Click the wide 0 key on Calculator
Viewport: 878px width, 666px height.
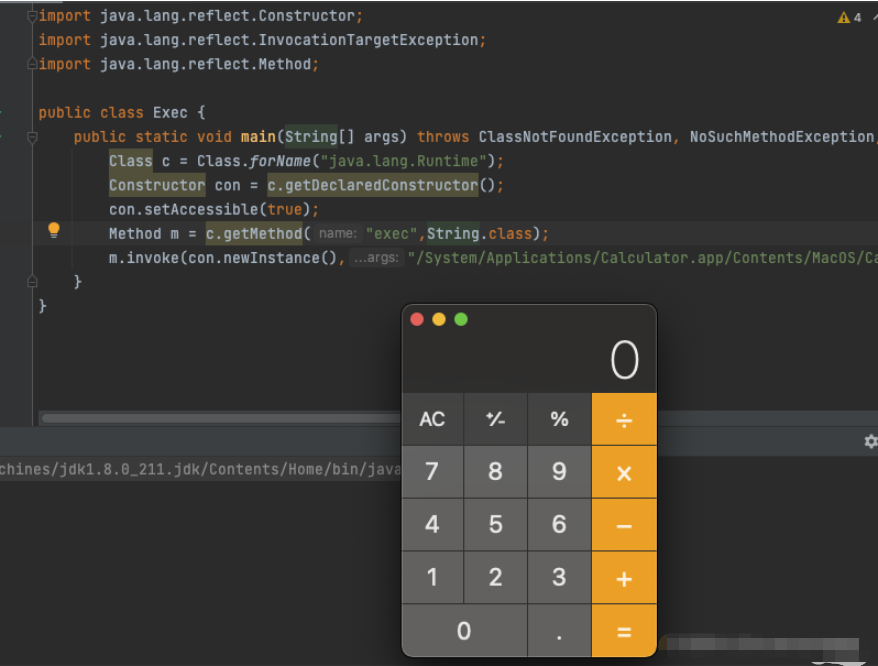tap(464, 631)
